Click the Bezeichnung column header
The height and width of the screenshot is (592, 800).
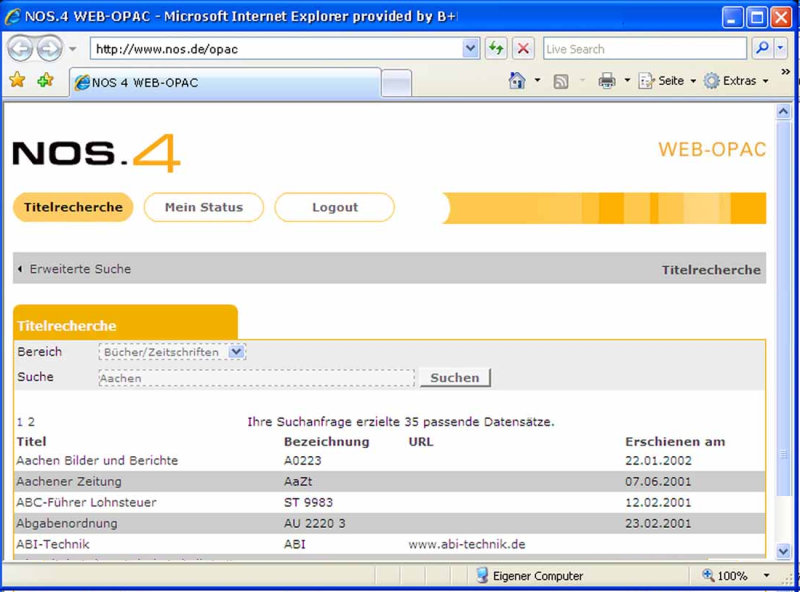[x=327, y=441]
